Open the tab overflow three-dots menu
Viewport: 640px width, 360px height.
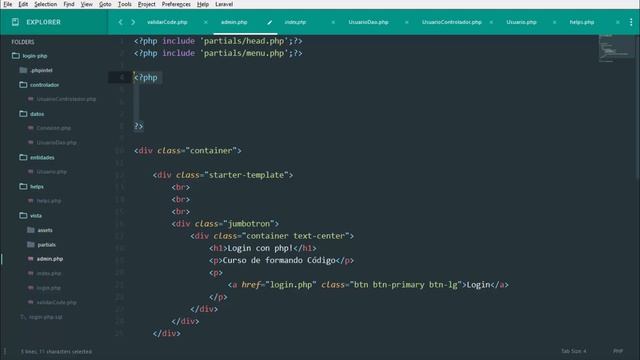pyautogui.click(x=631, y=22)
